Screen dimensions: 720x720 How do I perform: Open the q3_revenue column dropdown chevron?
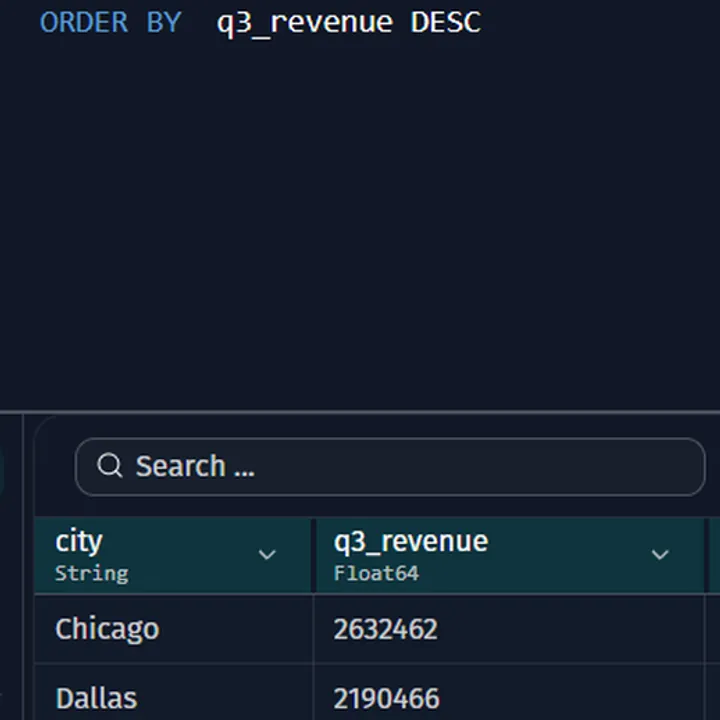click(660, 555)
